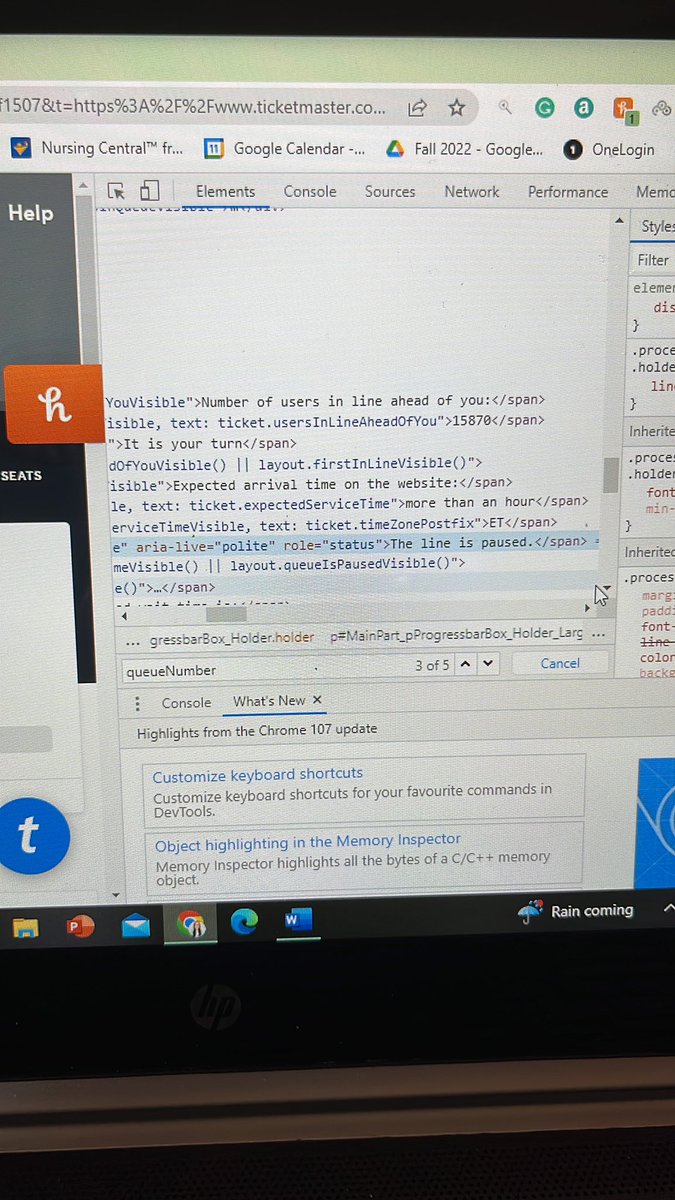Go to previous search result arrow
This screenshot has height=1200, width=675.
click(466, 664)
